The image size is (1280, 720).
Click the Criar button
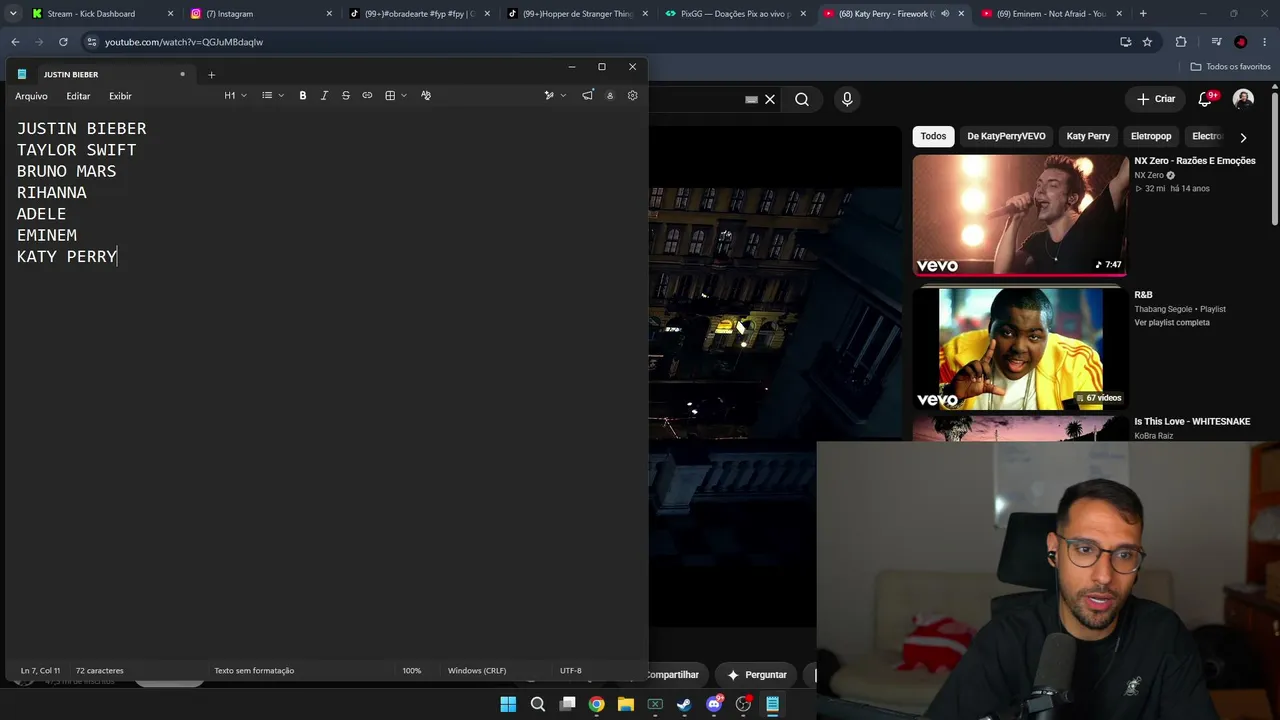click(1156, 99)
